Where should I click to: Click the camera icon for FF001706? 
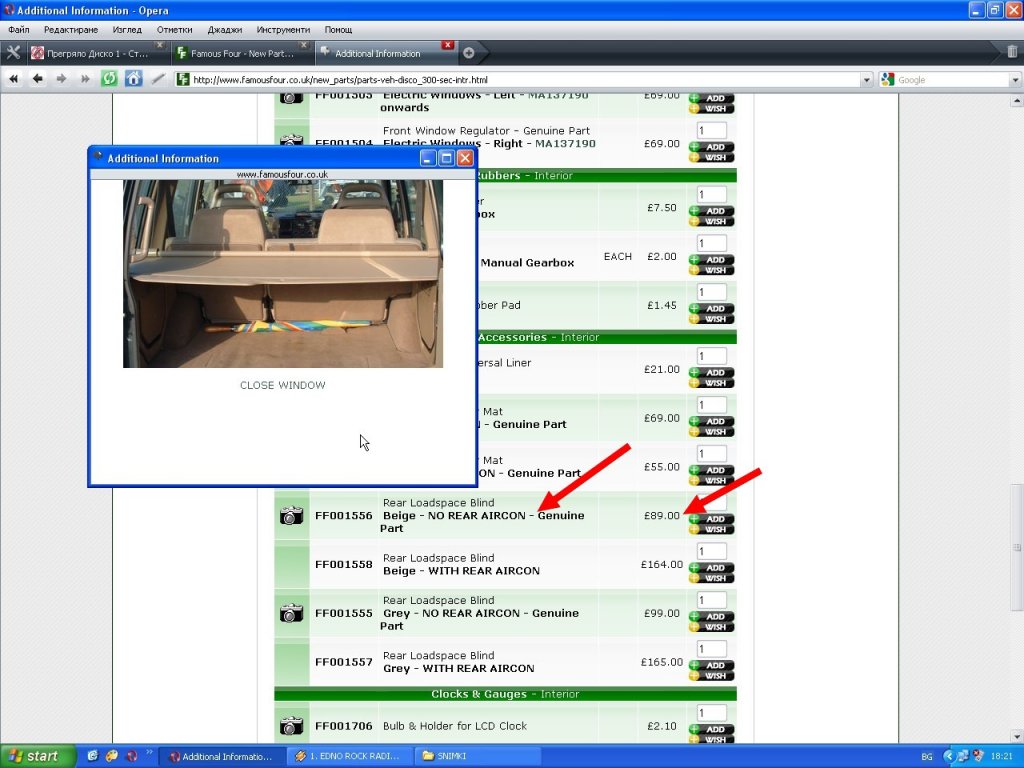pyautogui.click(x=291, y=726)
